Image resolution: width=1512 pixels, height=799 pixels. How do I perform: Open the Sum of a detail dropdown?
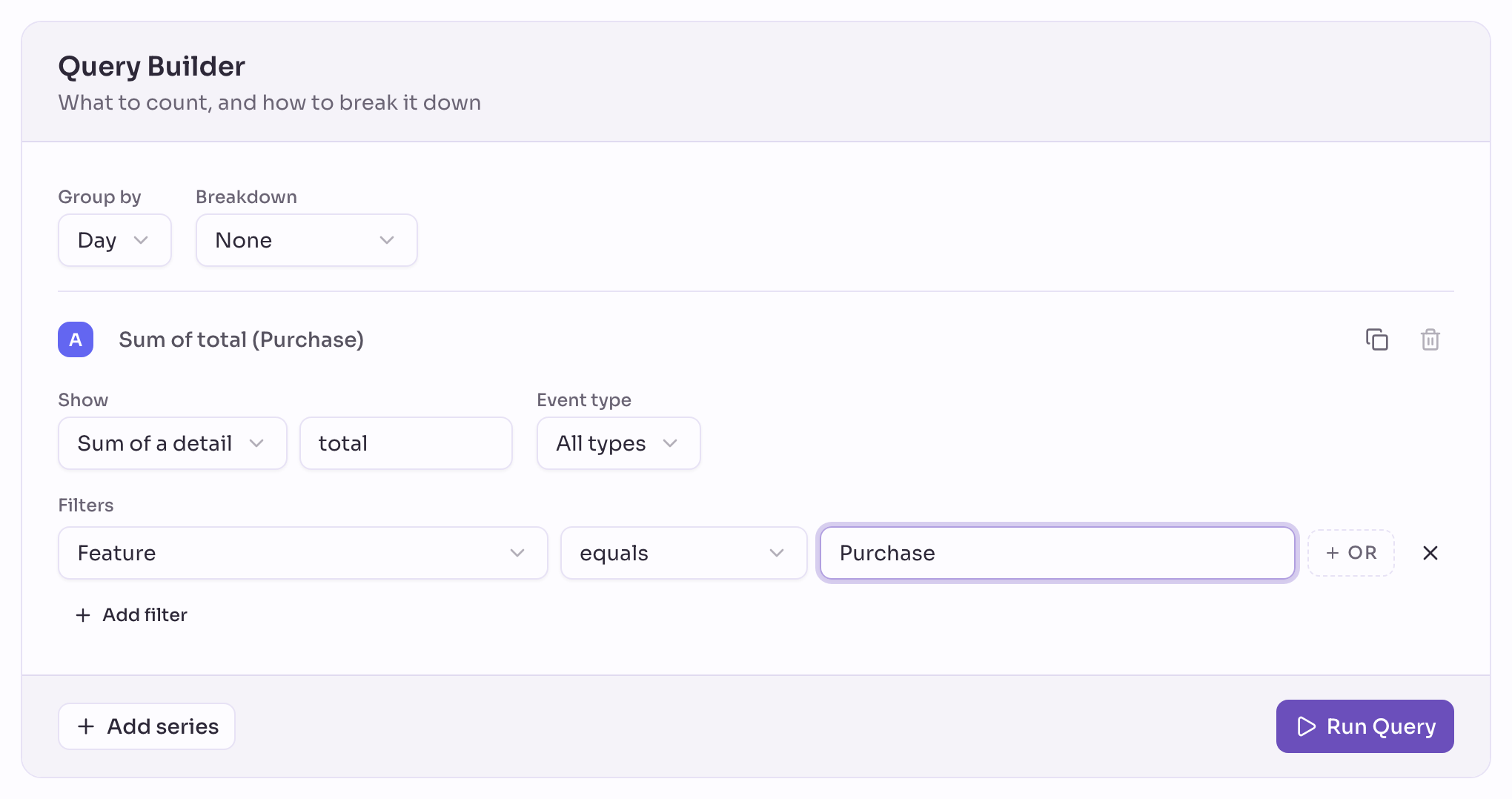(173, 443)
